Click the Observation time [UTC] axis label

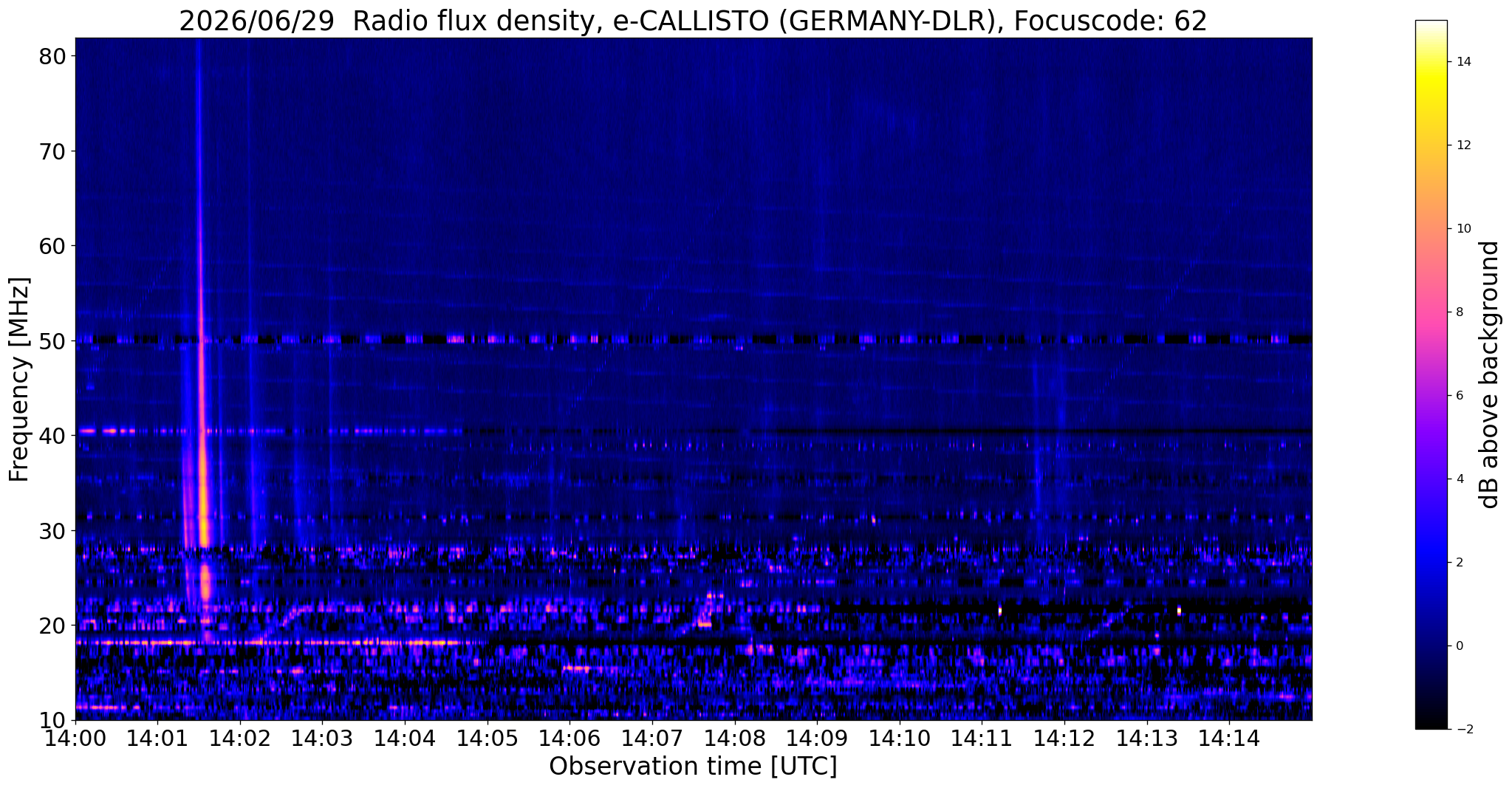(693, 767)
